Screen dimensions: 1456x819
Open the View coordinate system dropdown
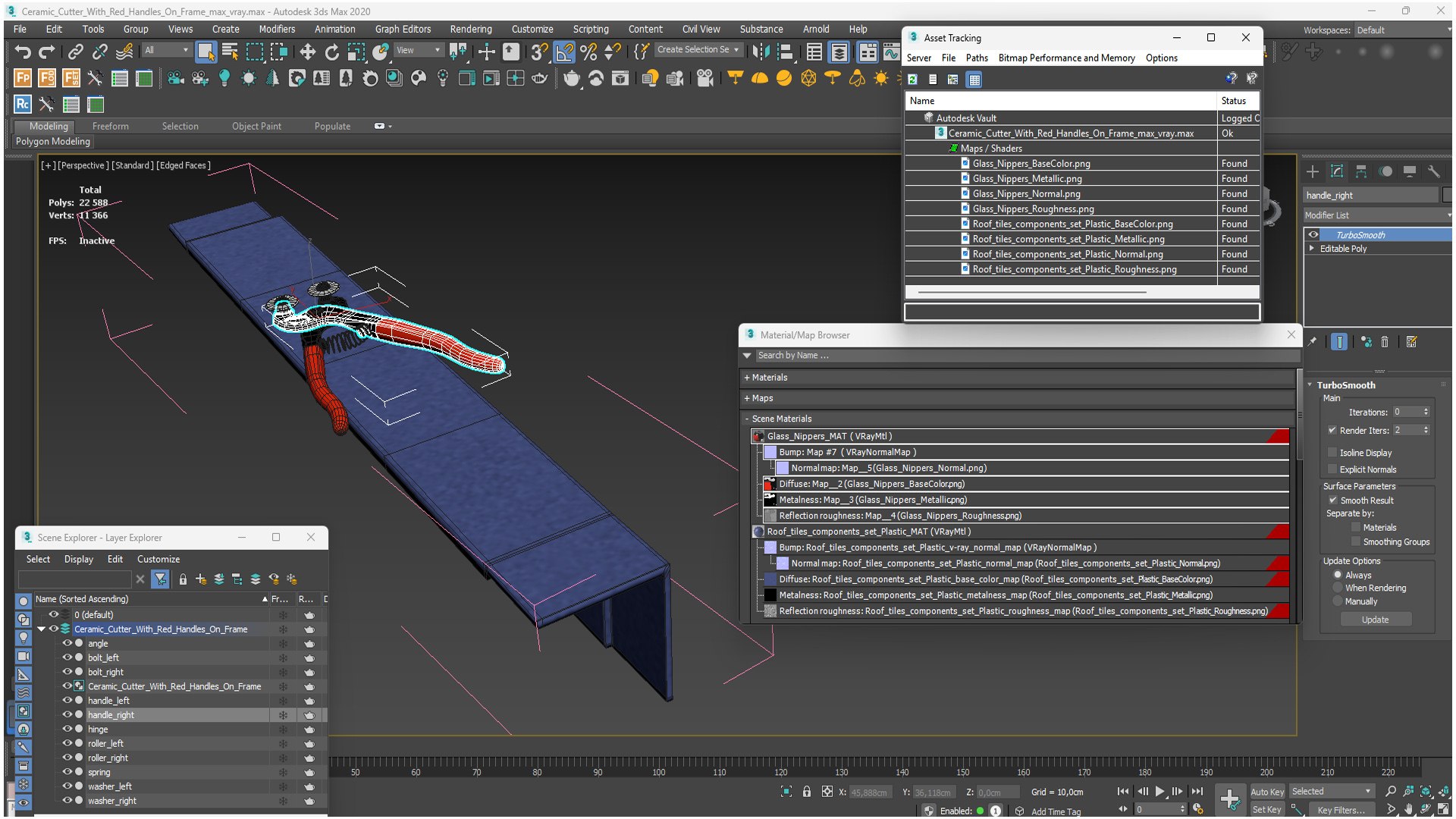click(x=418, y=50)
